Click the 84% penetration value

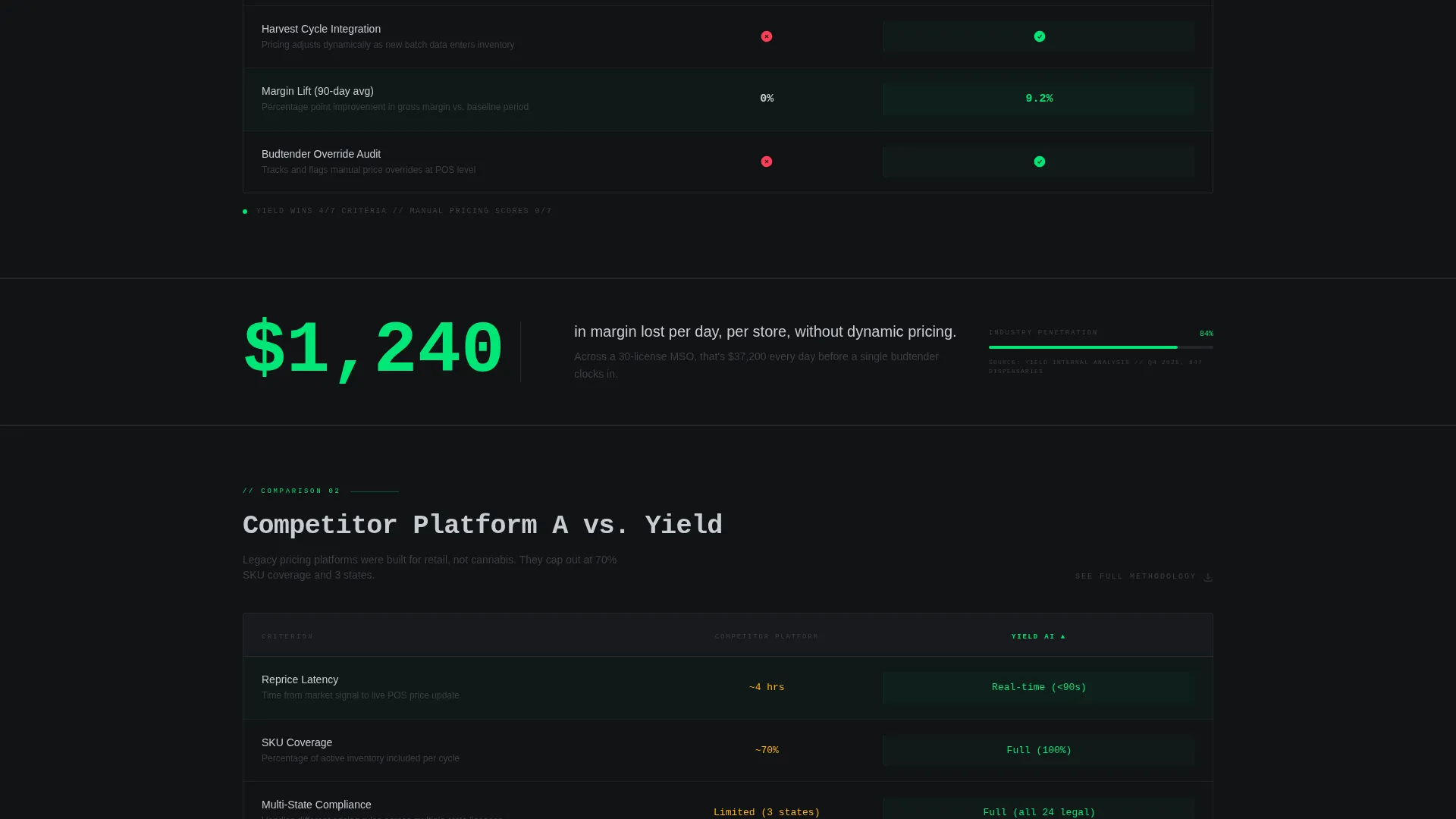tap(1206, 334)
